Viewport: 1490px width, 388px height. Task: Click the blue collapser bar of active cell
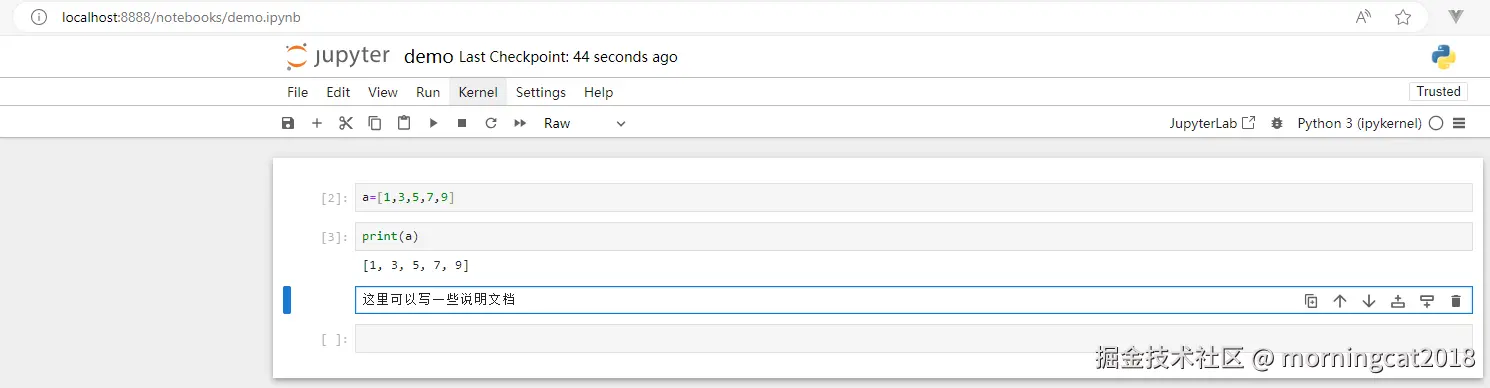287,299
